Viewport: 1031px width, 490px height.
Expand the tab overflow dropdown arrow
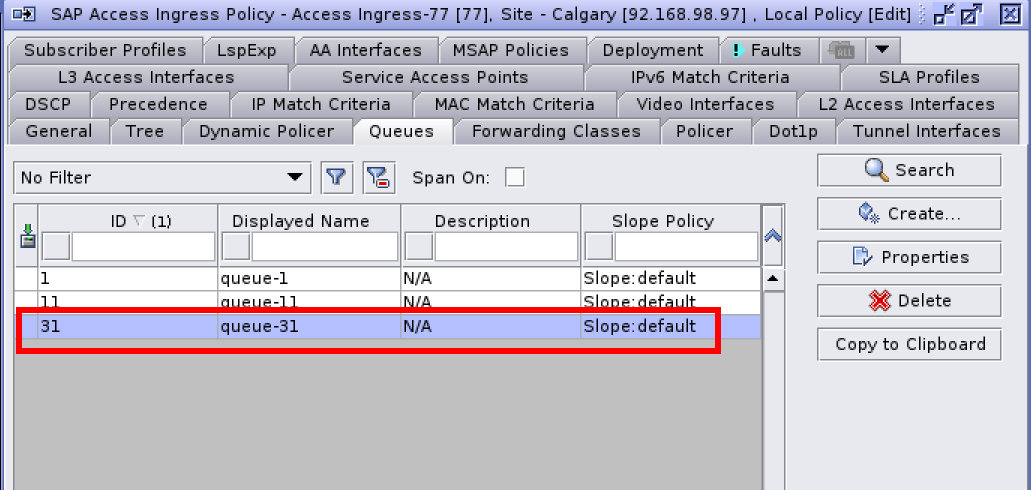881,50
